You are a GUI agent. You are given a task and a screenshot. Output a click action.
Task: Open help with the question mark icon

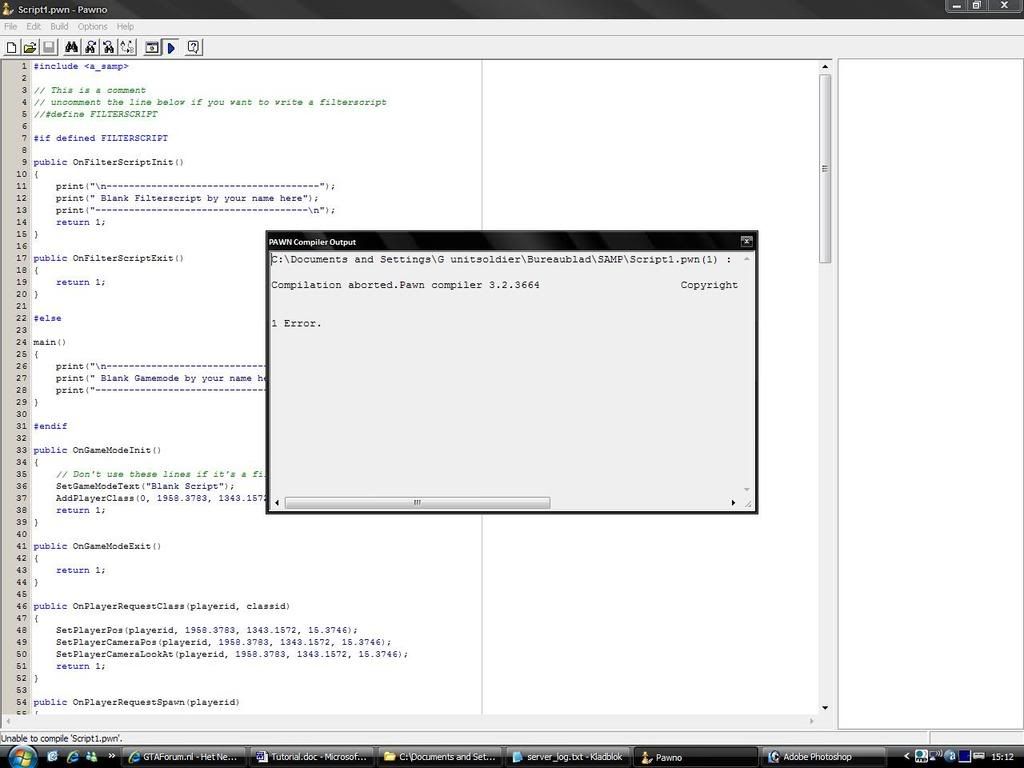[x=193, y=47]
